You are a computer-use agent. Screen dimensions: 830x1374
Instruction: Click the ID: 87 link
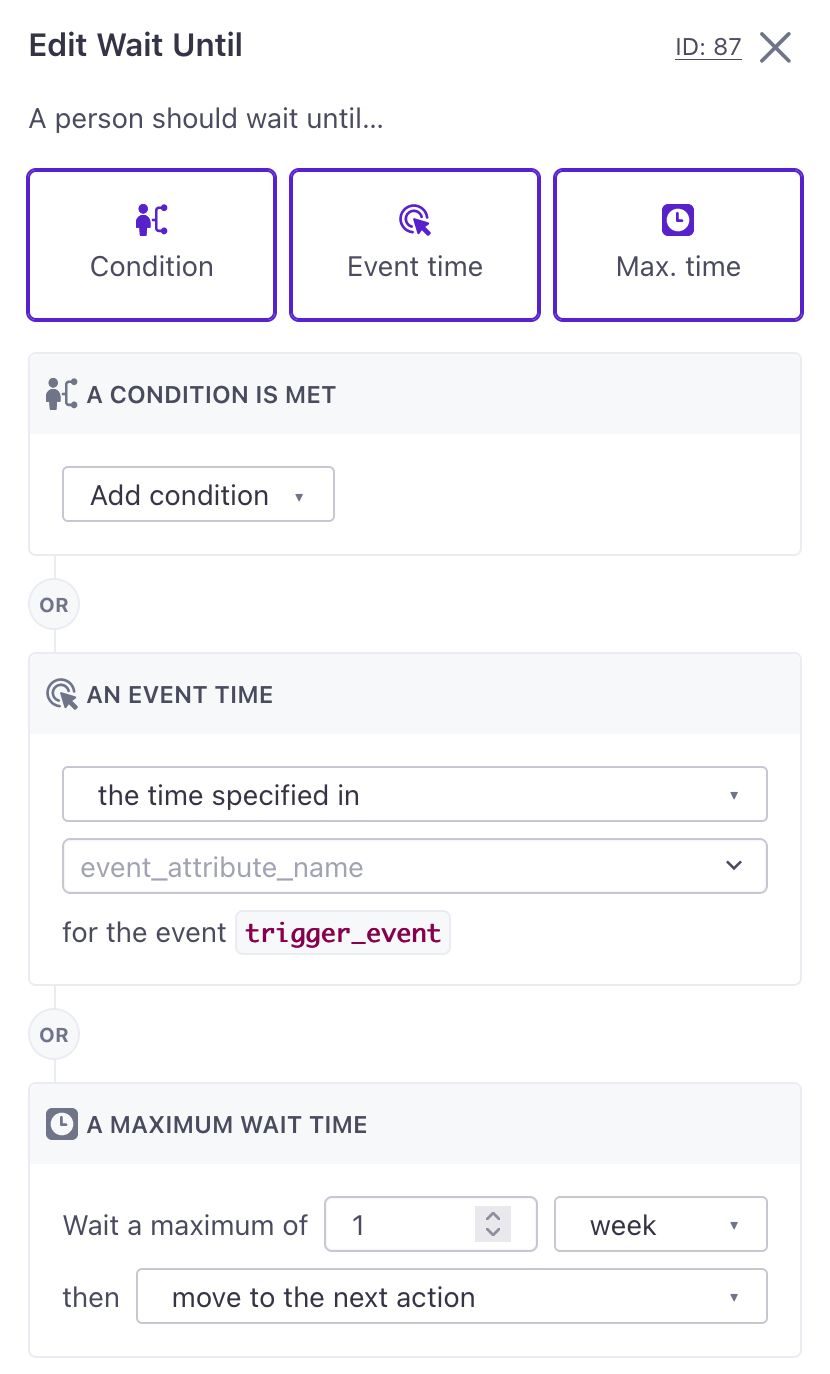(x=708, y=47)
